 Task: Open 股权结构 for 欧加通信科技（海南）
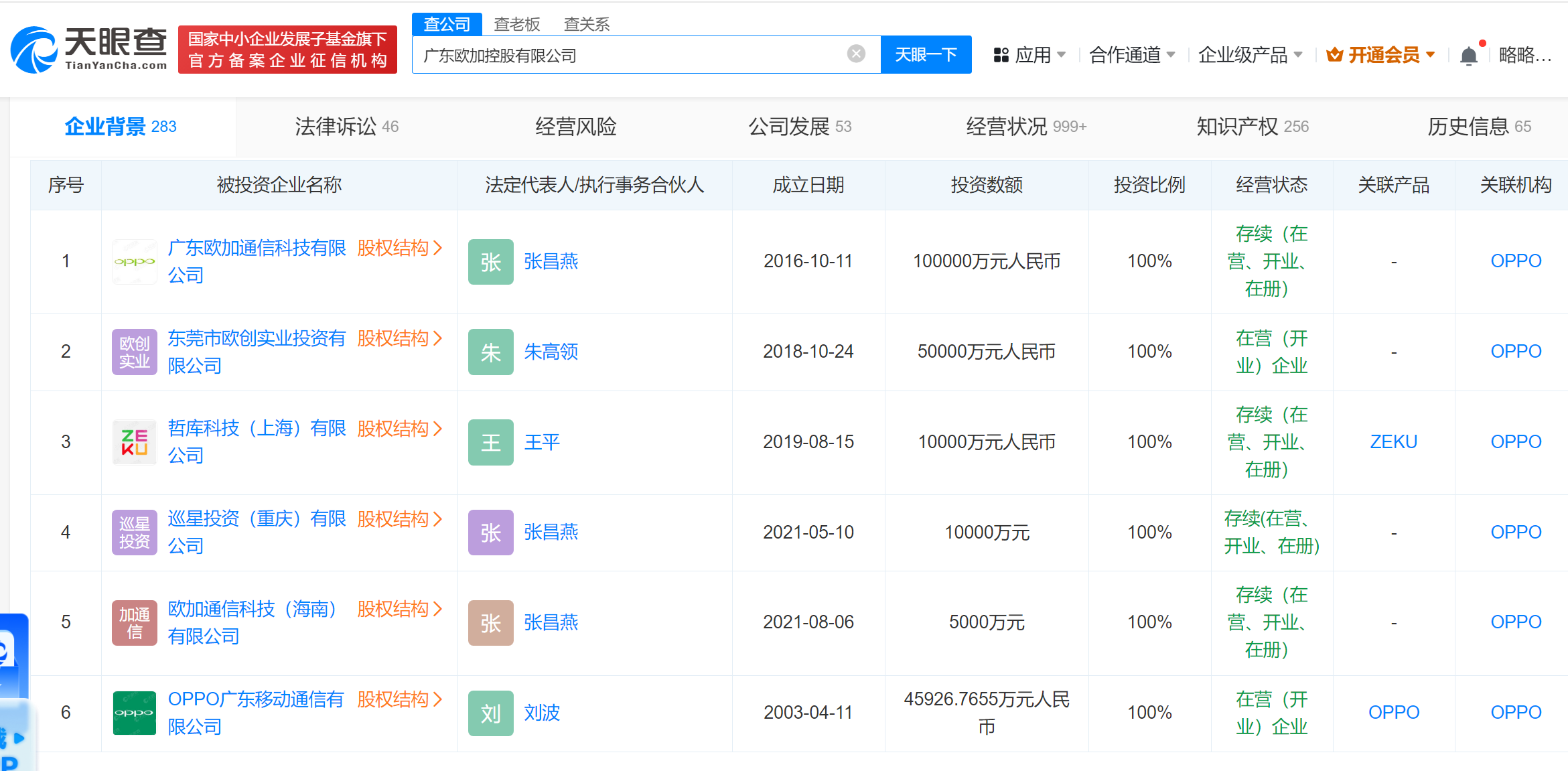click(x=400, y=609)
